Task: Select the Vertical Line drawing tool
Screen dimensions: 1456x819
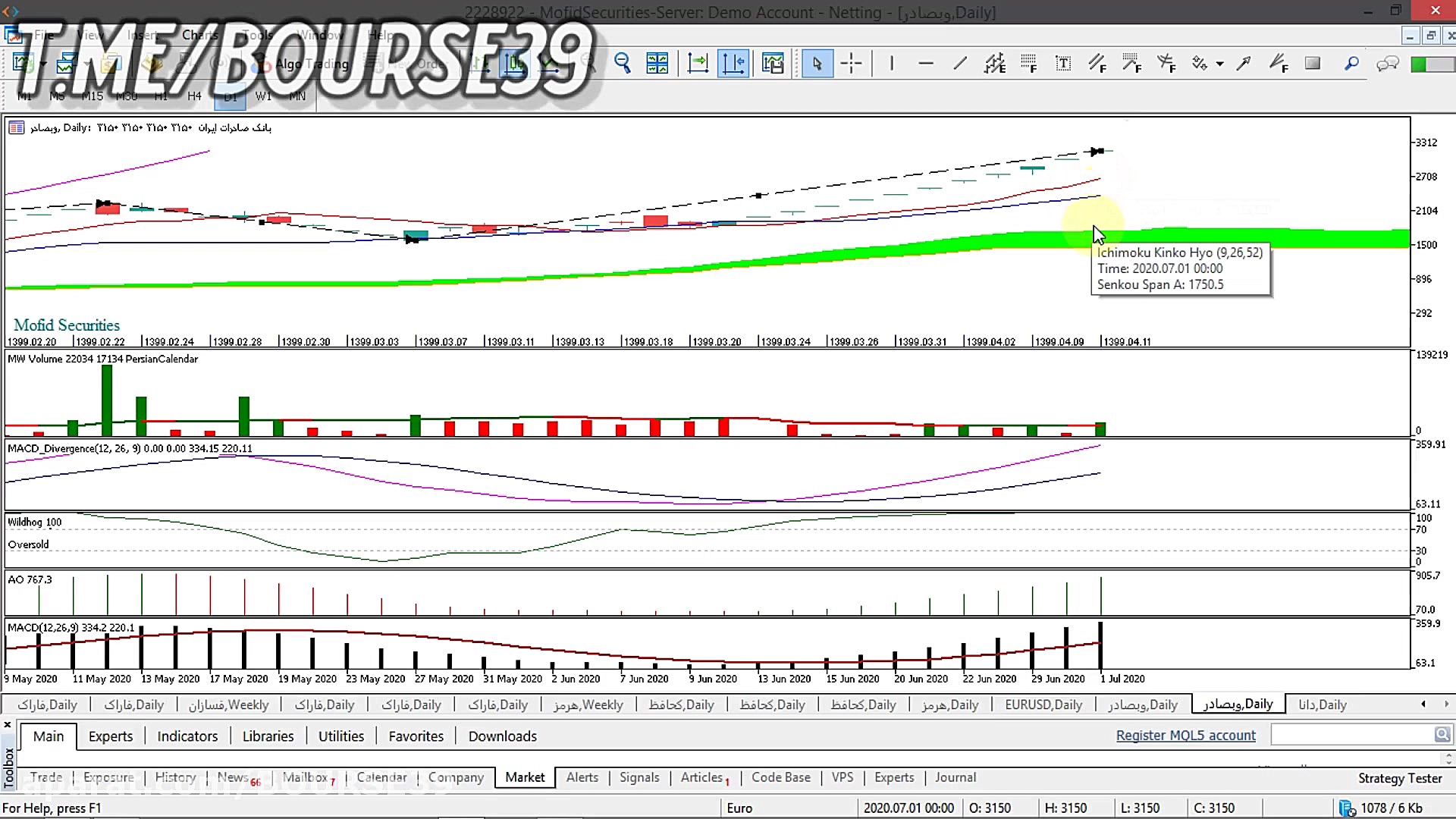Action: [891, 64]
